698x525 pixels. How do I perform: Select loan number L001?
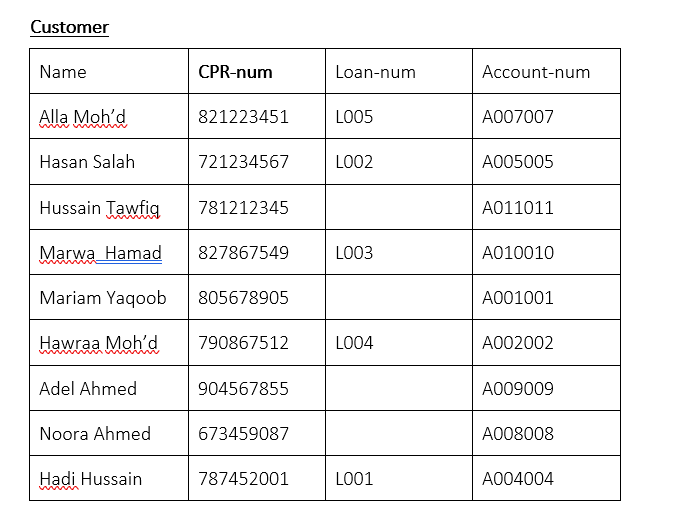click(354, 479)
